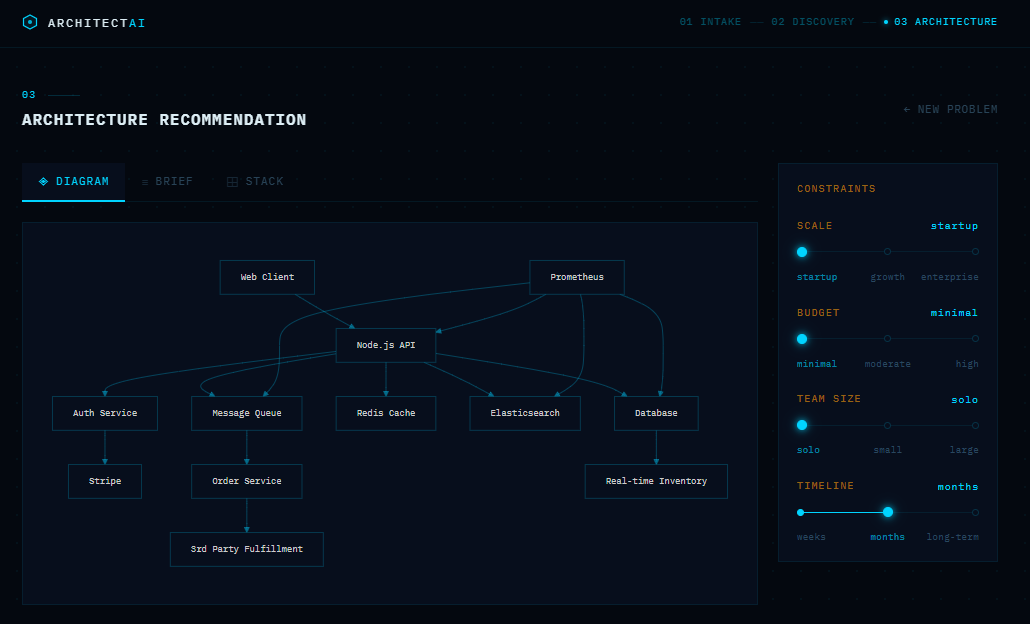
Task: Set Scale slider to enterprise
Action: point(975,252)
